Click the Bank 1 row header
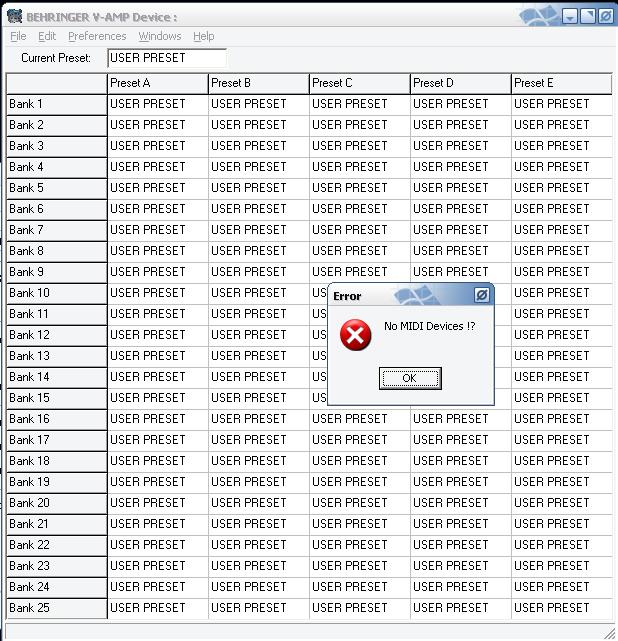The height and width of the screenshot is (641, 618). (56, 104)
